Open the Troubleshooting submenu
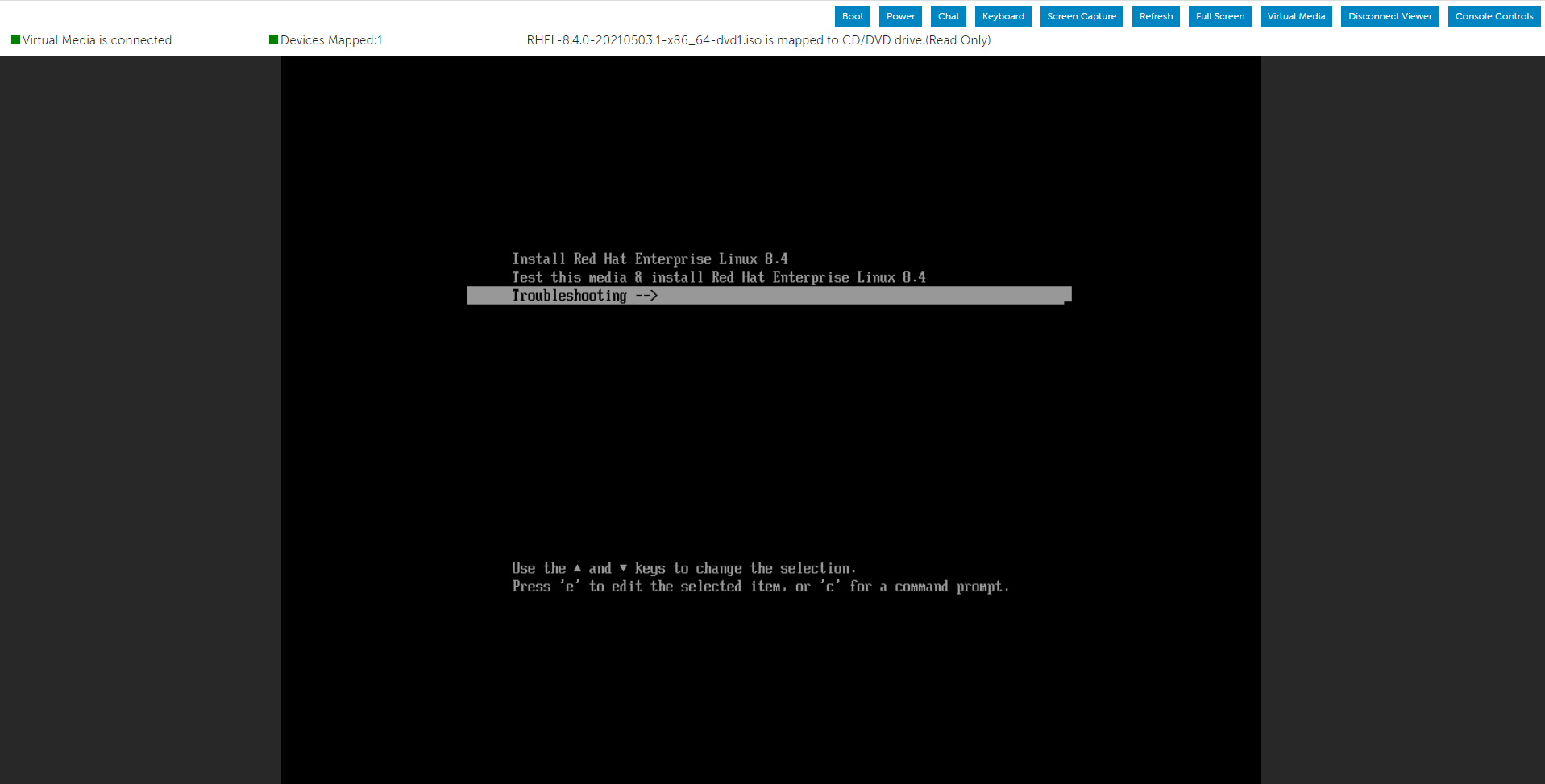 point(584,295)
